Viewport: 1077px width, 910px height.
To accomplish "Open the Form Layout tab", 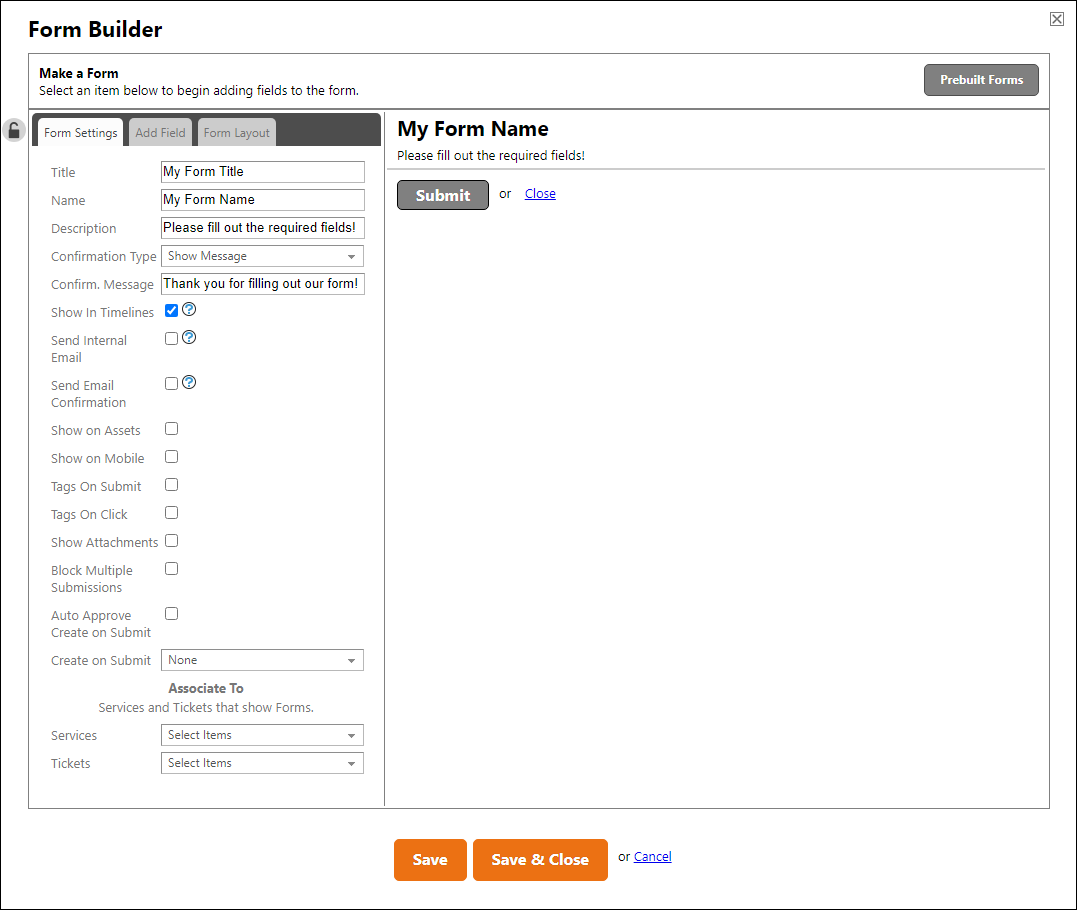I will pyautogui.click(x=236, y=131).
